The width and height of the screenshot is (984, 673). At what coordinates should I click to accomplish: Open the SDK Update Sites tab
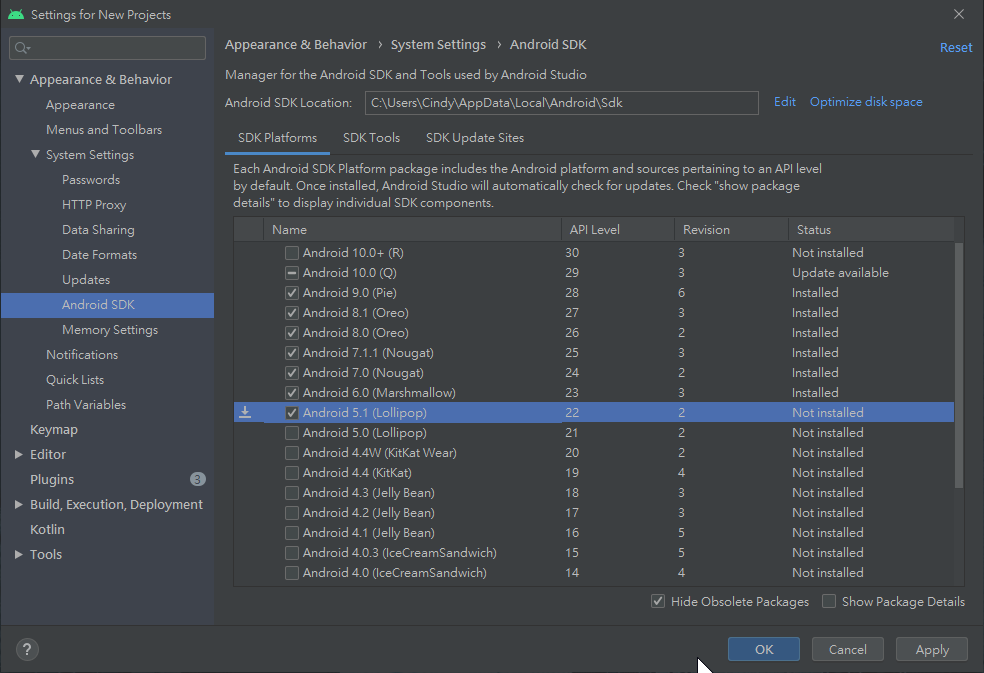(x=475, y=137)
